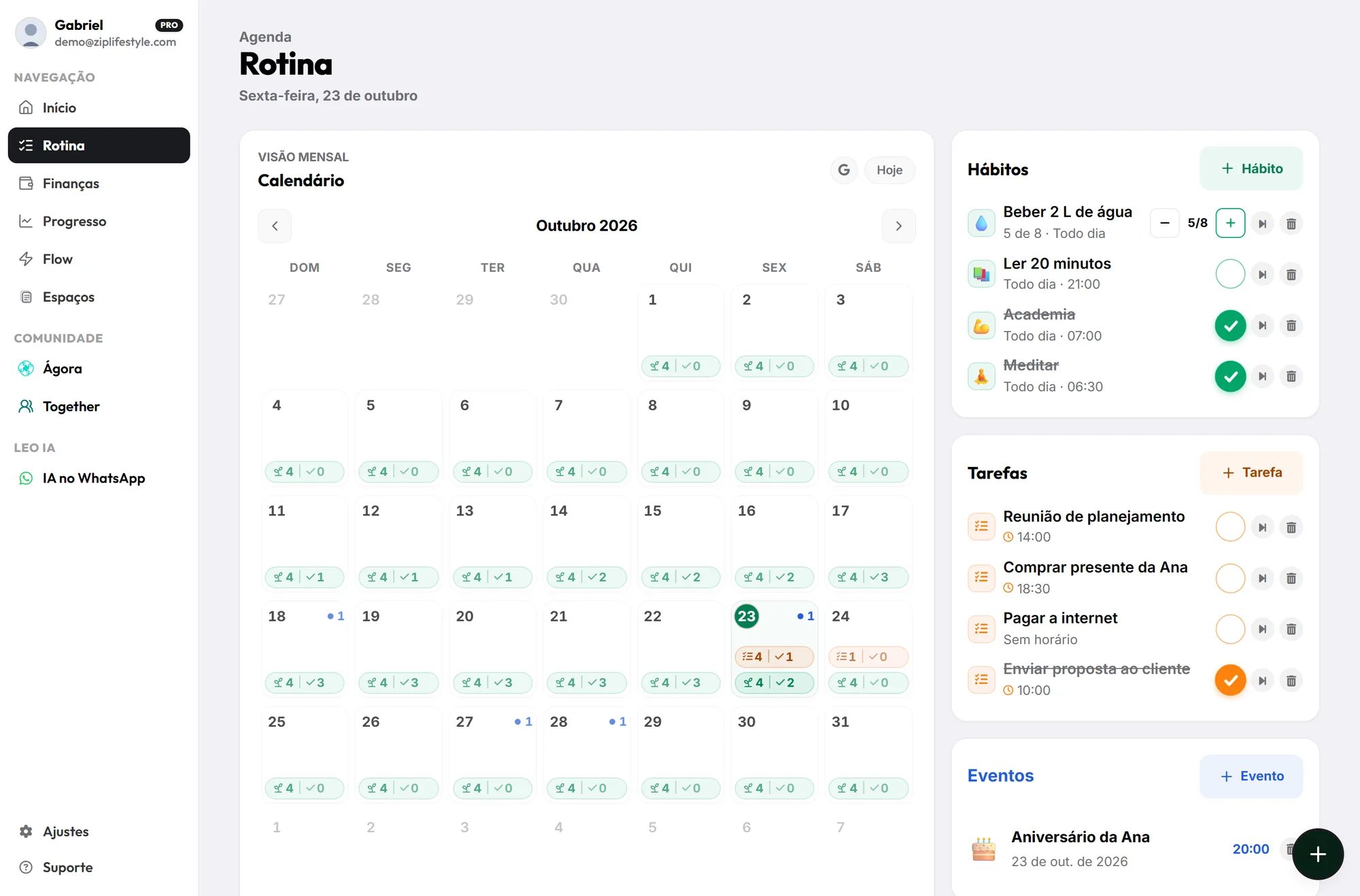Delete the Beber 2 L de água habit
1360x896 pixels.
(x=1291, y=224)
